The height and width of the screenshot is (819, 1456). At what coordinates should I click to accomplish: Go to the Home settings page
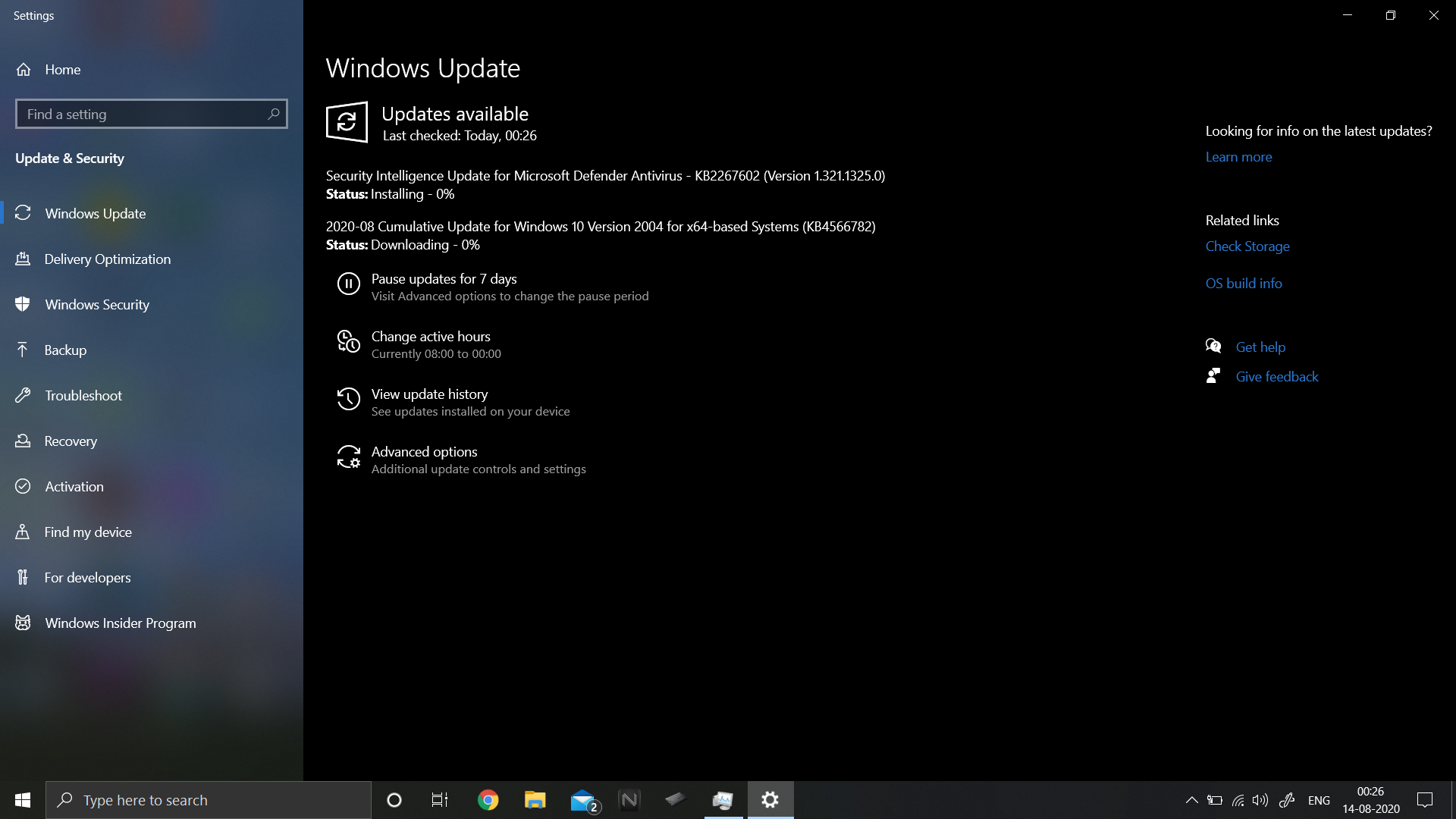tap(152, 69)
